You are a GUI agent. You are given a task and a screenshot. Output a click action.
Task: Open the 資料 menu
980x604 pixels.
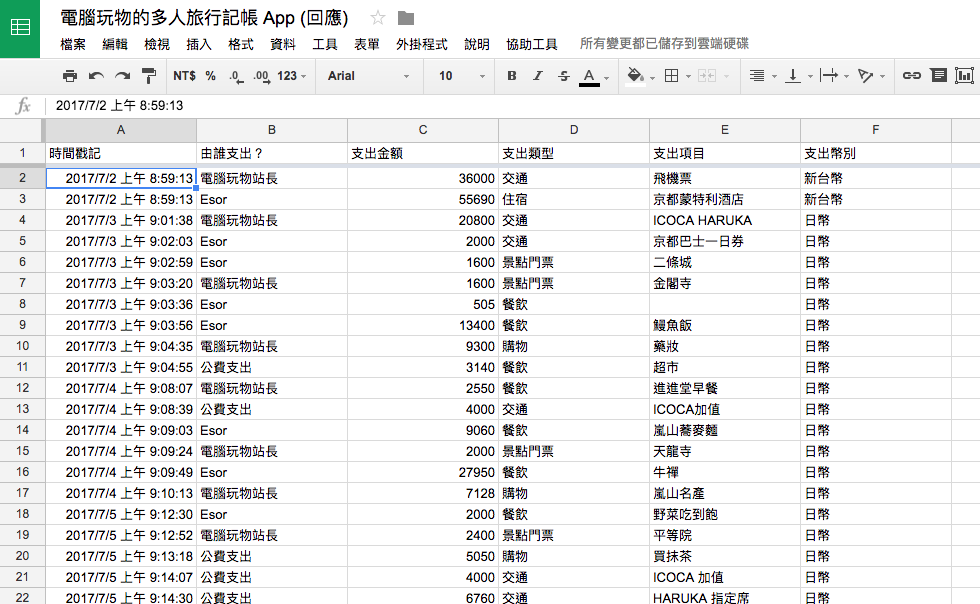tap(282, 44)
